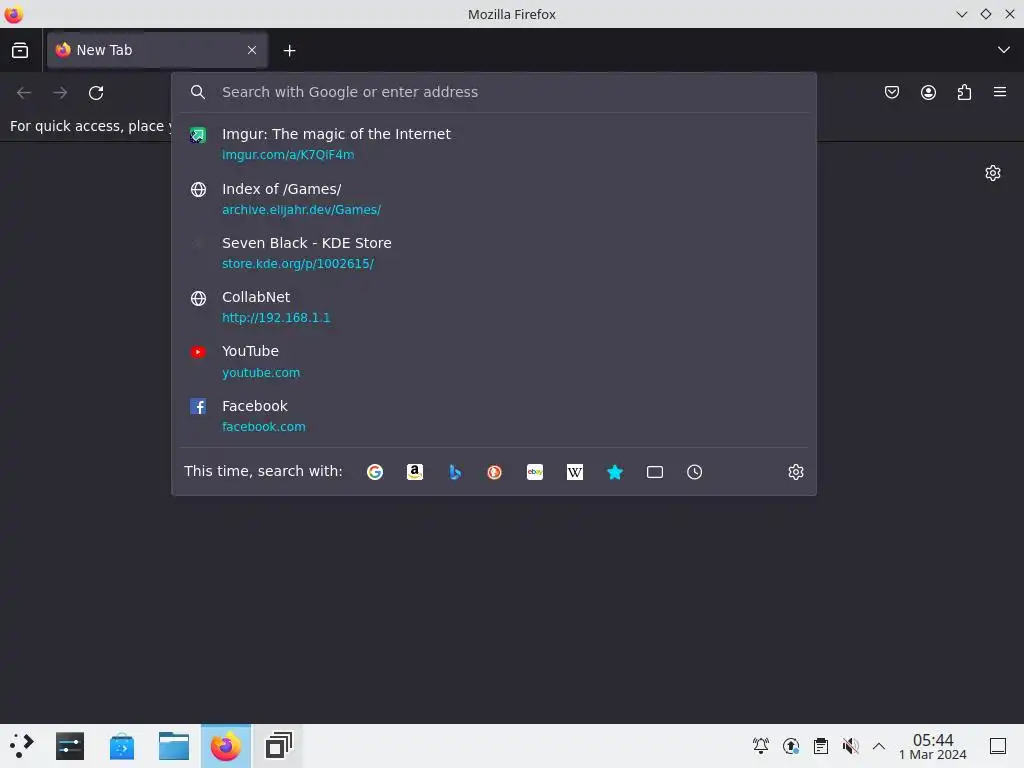Expand hidden system tray icons arrow
The image size is (1024, 768).
click(879, 746)
